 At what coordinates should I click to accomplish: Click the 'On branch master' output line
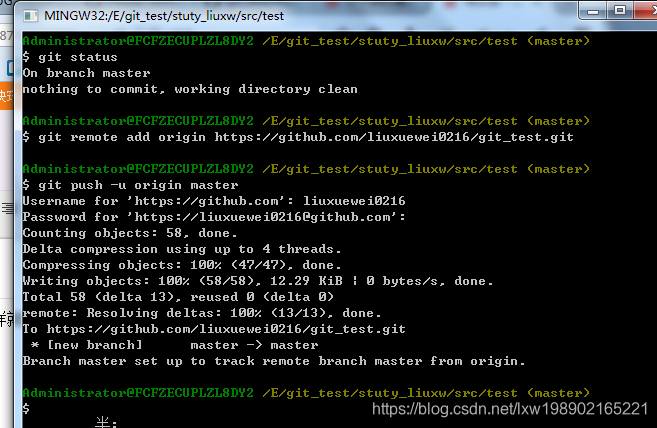86,73
